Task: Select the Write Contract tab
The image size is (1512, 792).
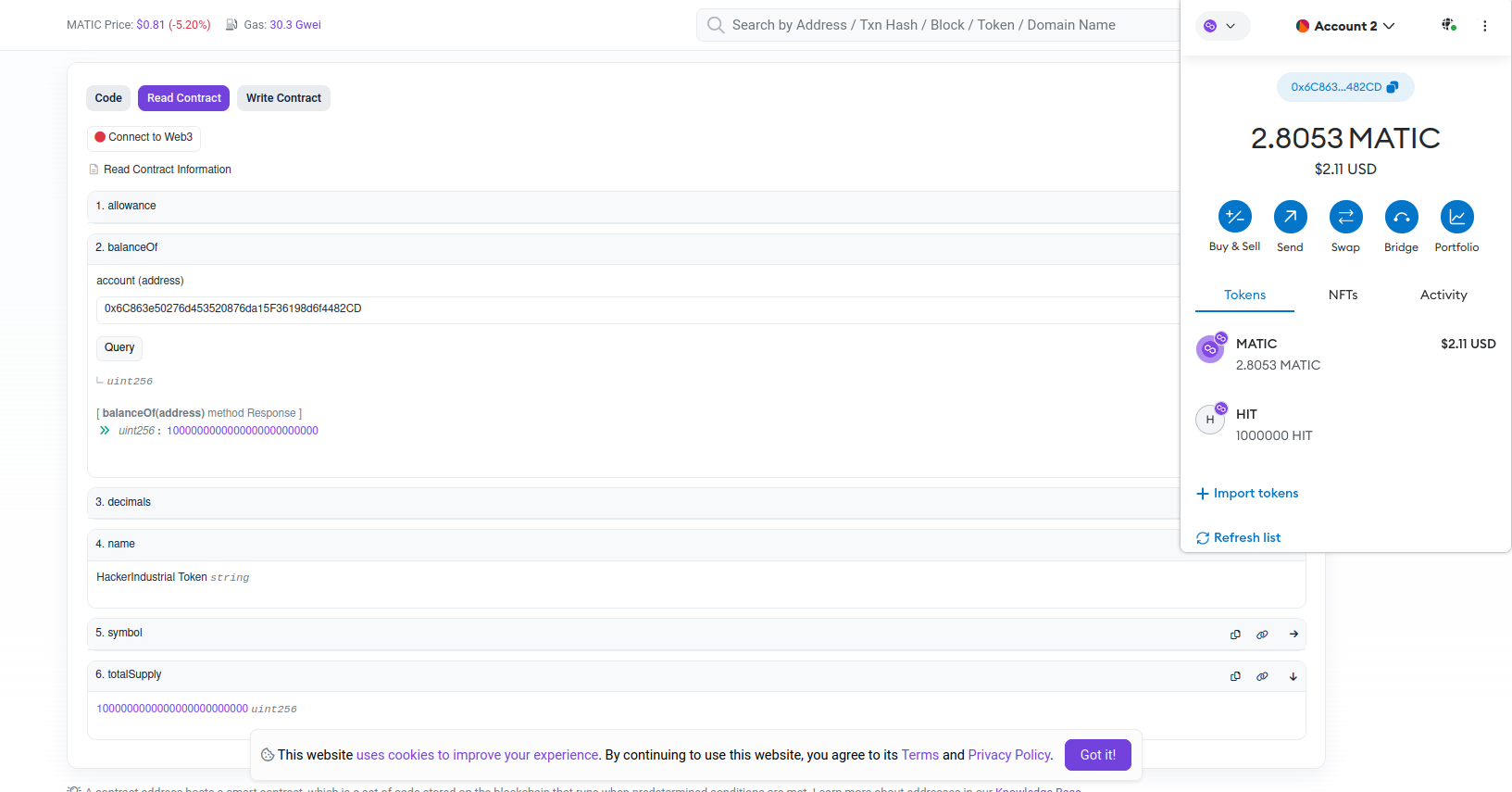Action: point(283,98)
